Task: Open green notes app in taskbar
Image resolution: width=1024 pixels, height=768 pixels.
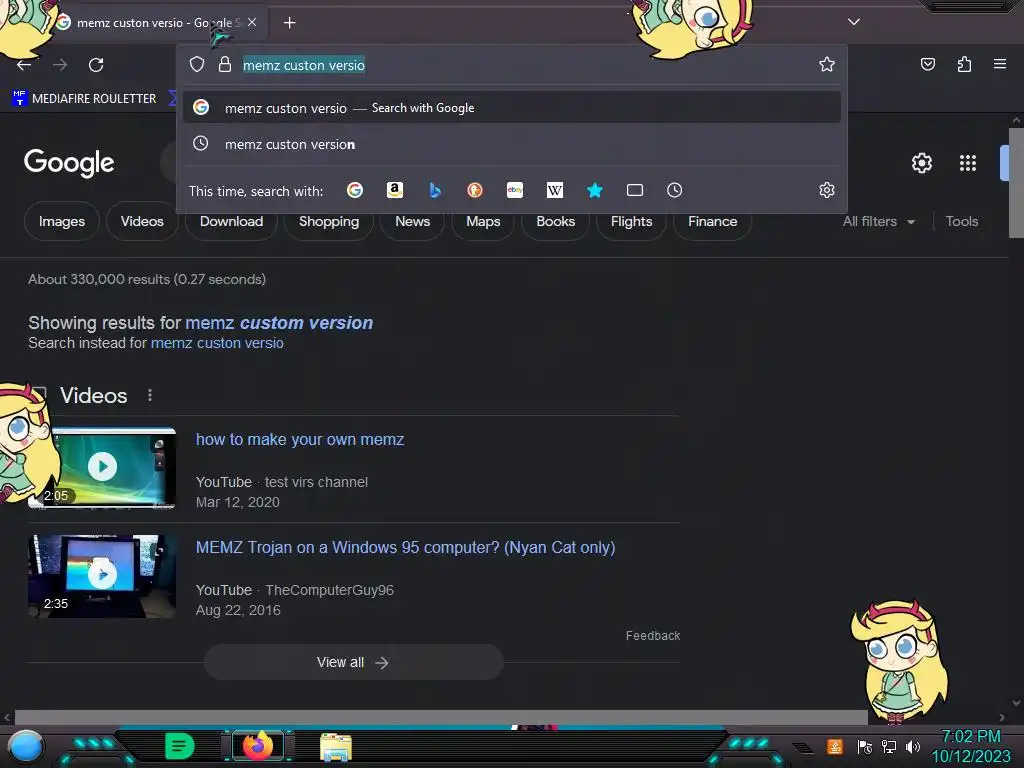Action: point(180,746)
